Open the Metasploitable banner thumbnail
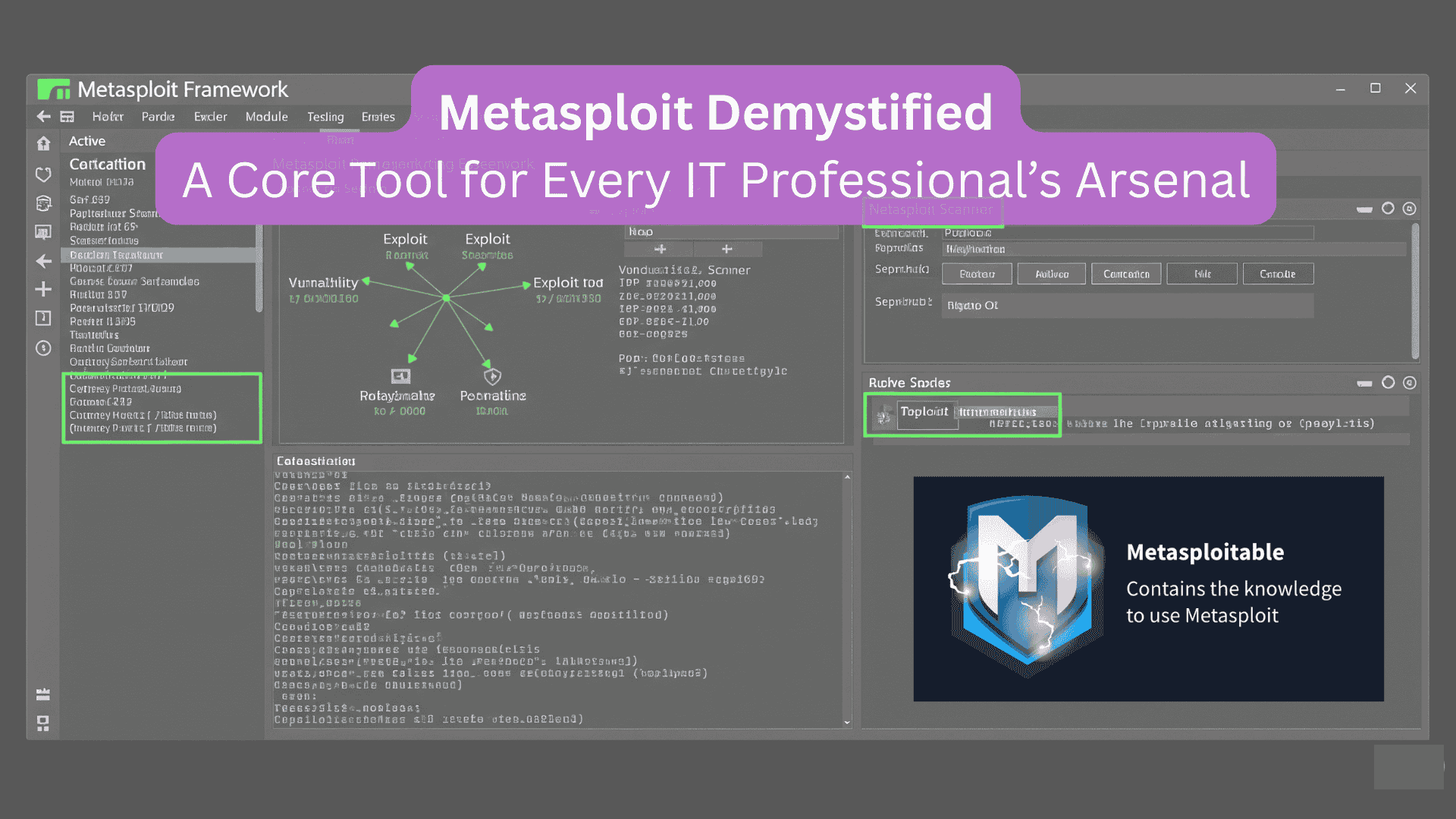The image size is (1456, 819). [1148, 588]
